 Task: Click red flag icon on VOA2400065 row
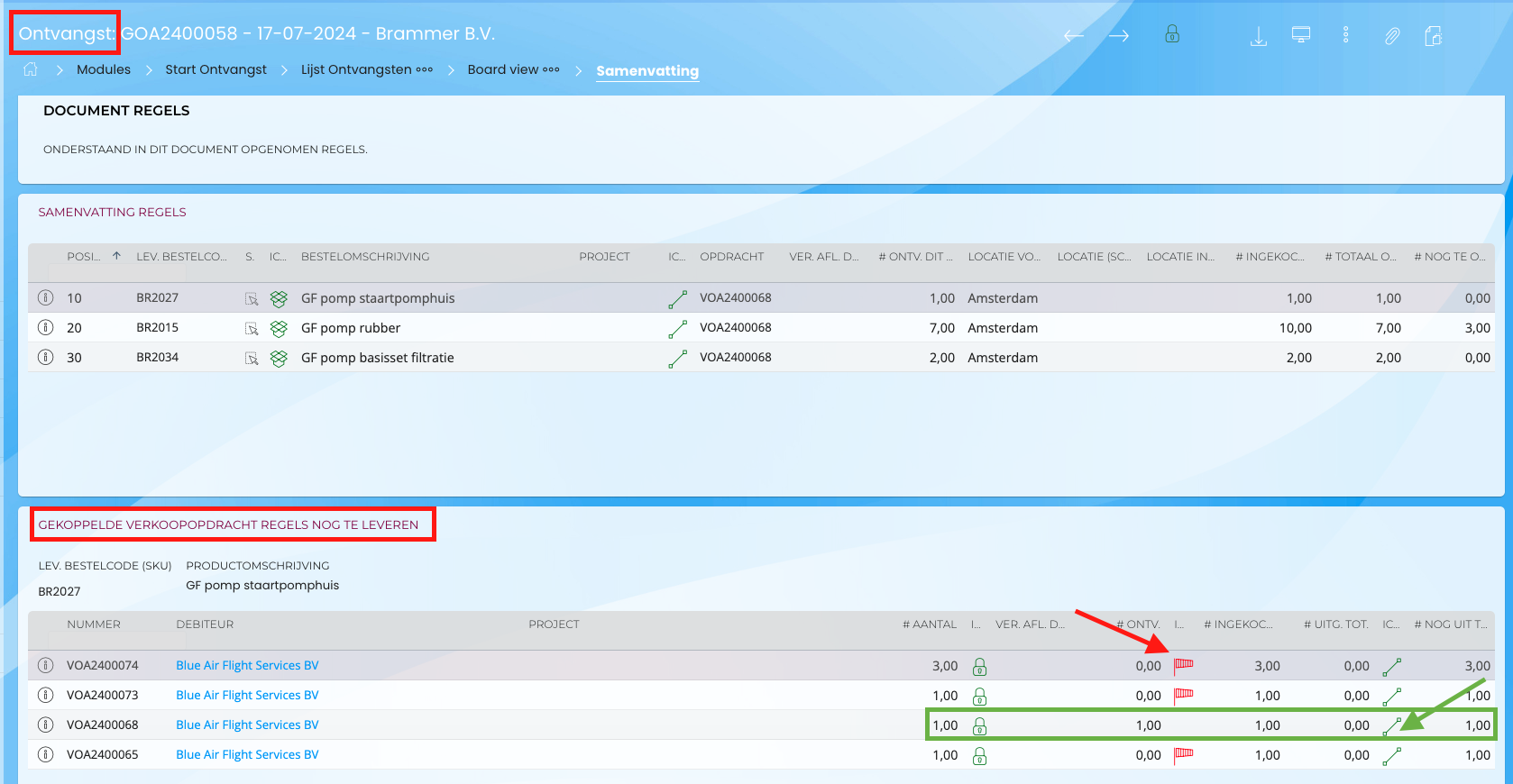(1183, 756)
